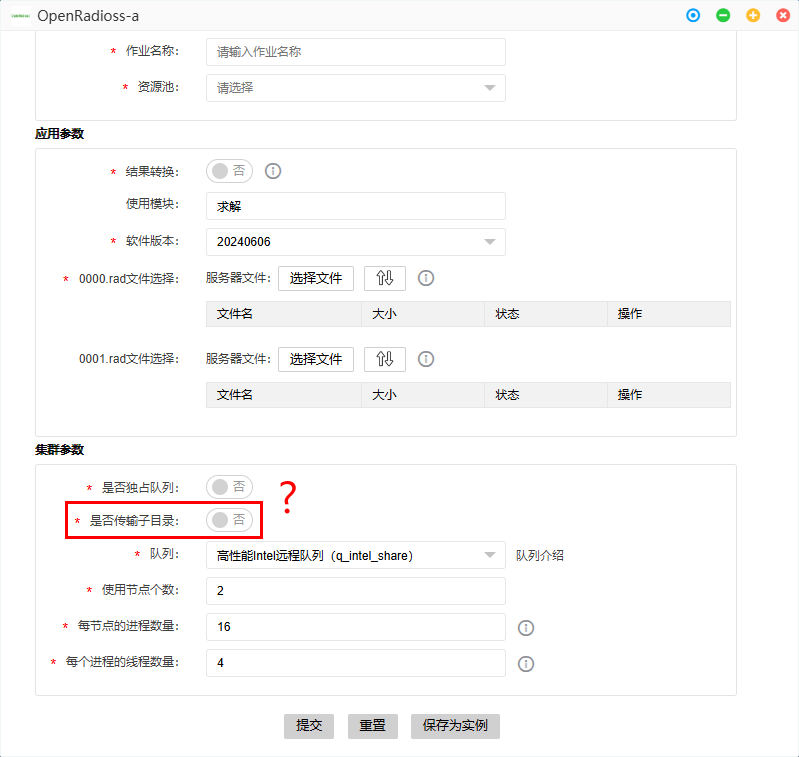This screenshot has width=799, height=757.
Task: Click 状态 column header in 0000.rad table
Action: click(546, 314)
